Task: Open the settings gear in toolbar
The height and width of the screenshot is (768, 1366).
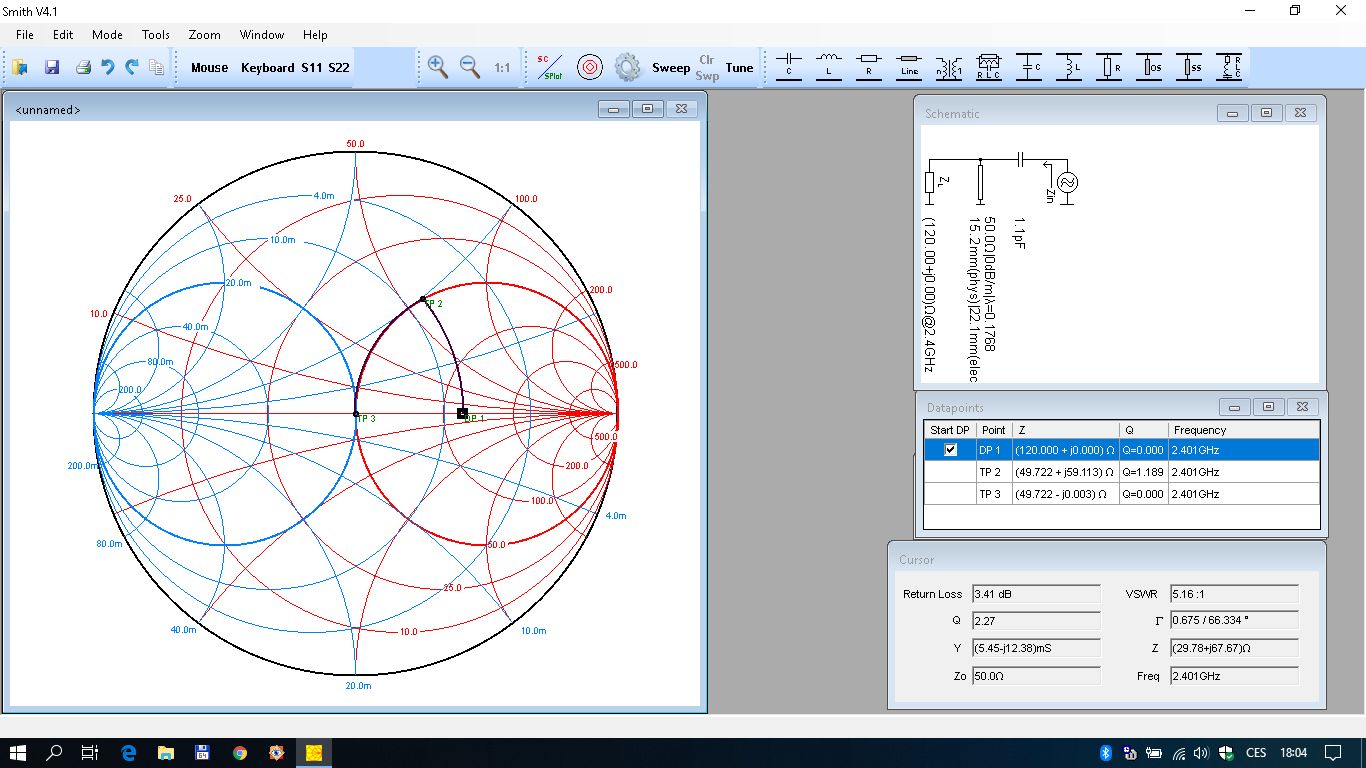Action: pos(627,67)
